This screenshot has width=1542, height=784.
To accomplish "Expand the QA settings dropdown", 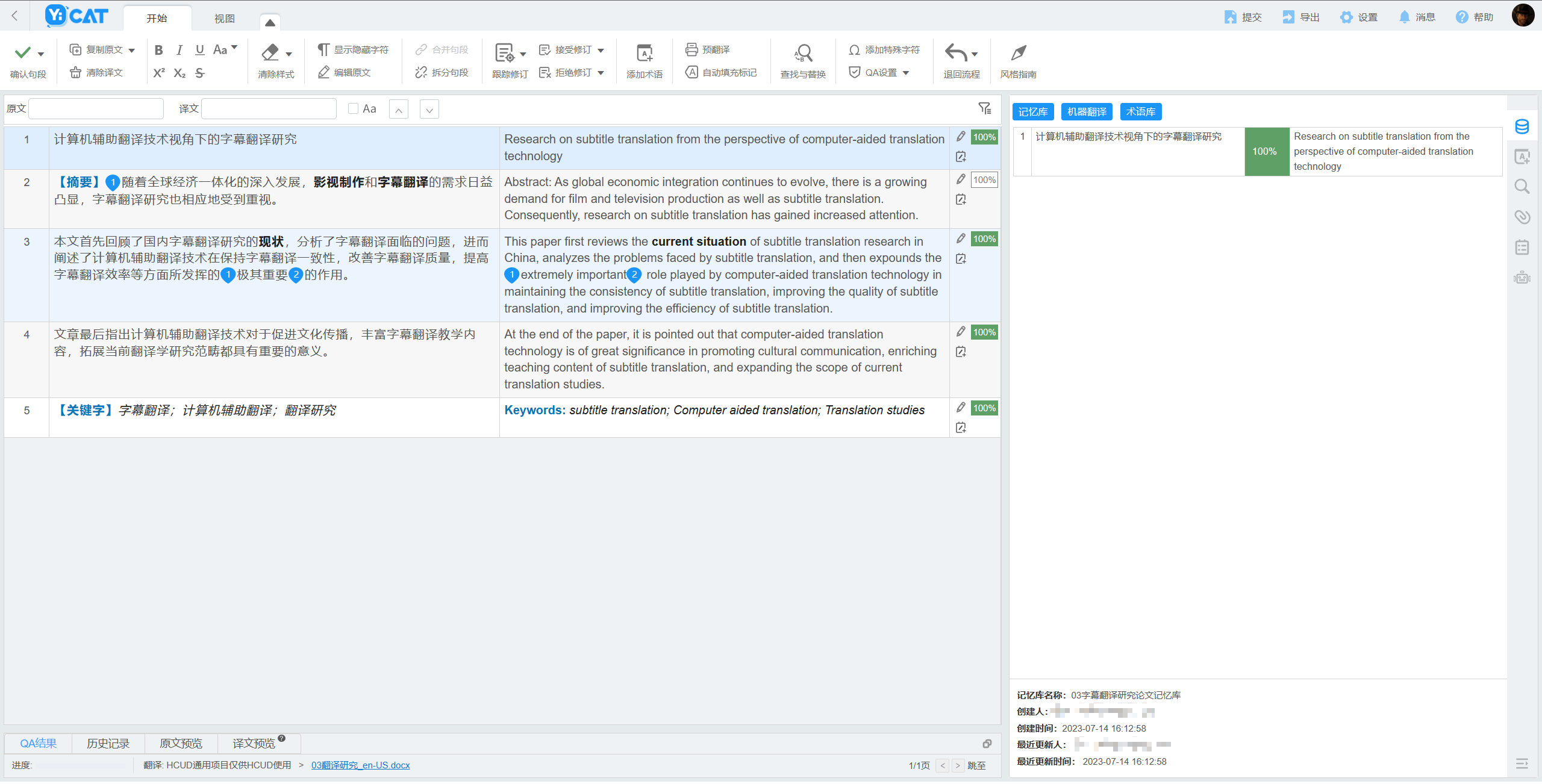I will [x=905, y=73].
